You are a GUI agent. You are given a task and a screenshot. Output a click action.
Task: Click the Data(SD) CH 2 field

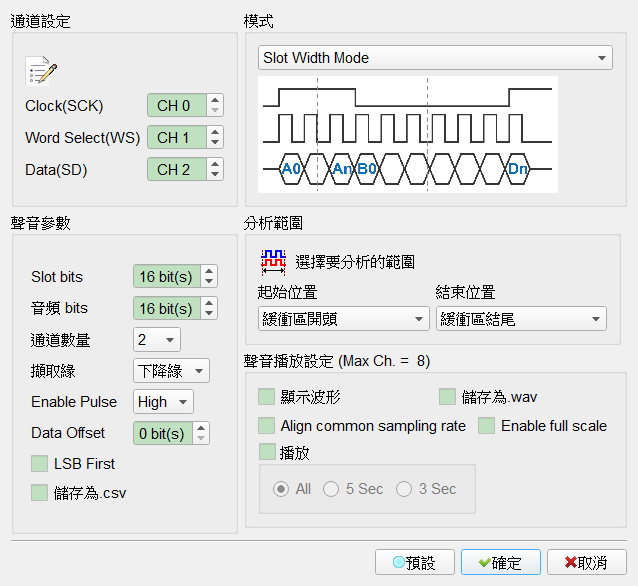click(177, 169)
